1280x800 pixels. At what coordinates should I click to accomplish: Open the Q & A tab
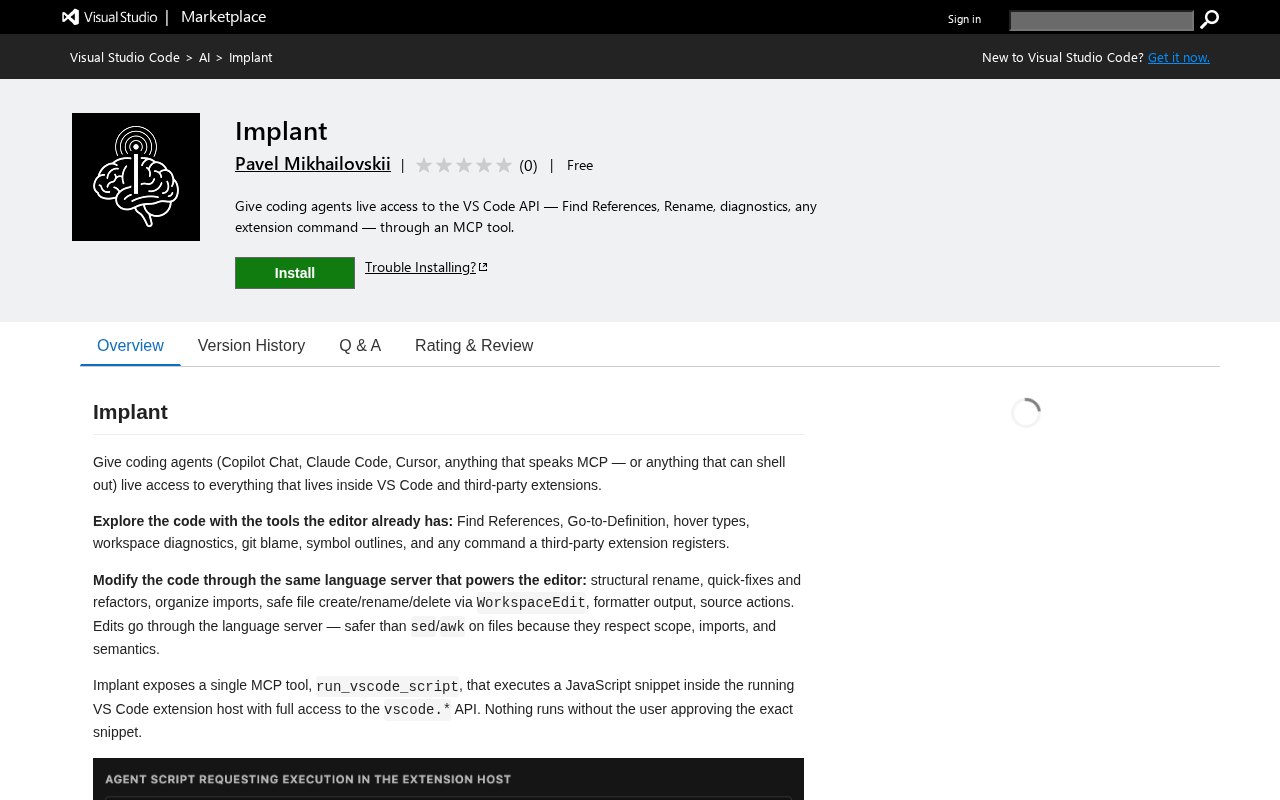(360, 346)
